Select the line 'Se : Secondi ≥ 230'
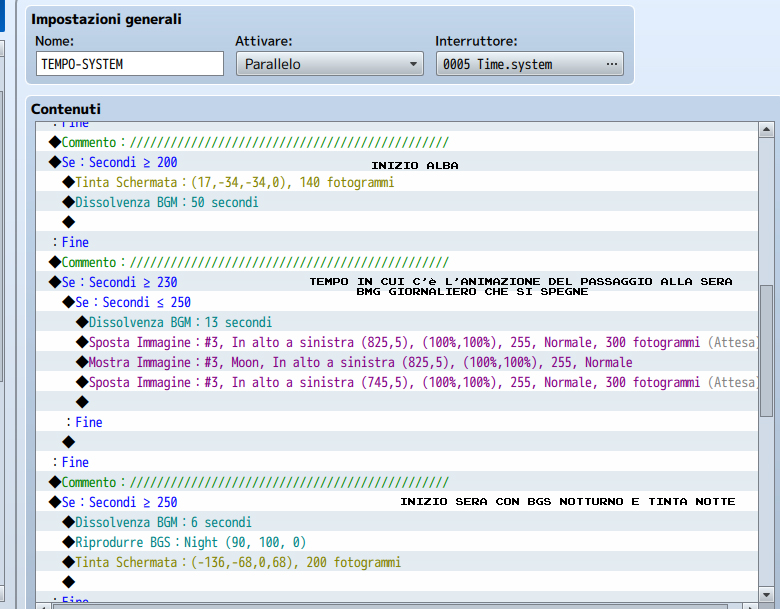780x609 pixels. [397, 282]
